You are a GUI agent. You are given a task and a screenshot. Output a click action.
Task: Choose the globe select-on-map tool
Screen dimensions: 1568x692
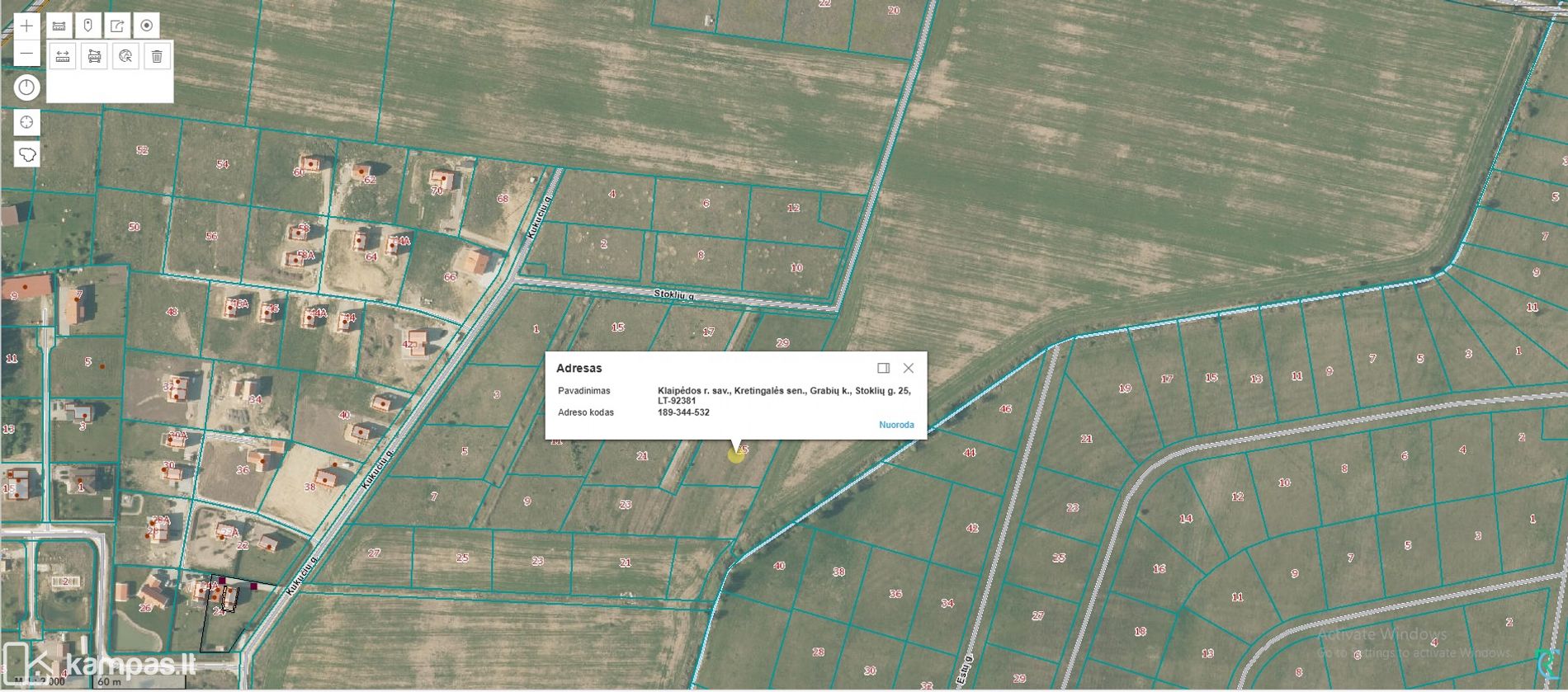(125, 57)
